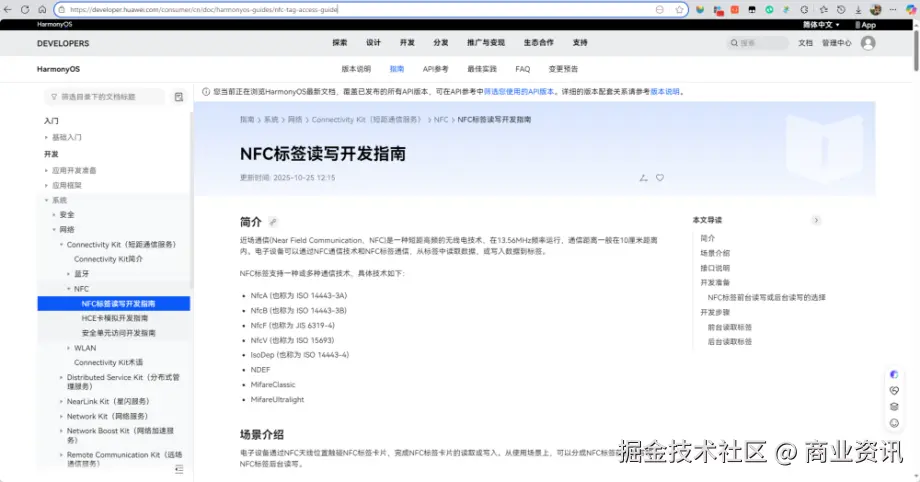The width and height of the screenshot is (920, 482).
Task: Click the zoom indicator in address bar
Action: 659,9
